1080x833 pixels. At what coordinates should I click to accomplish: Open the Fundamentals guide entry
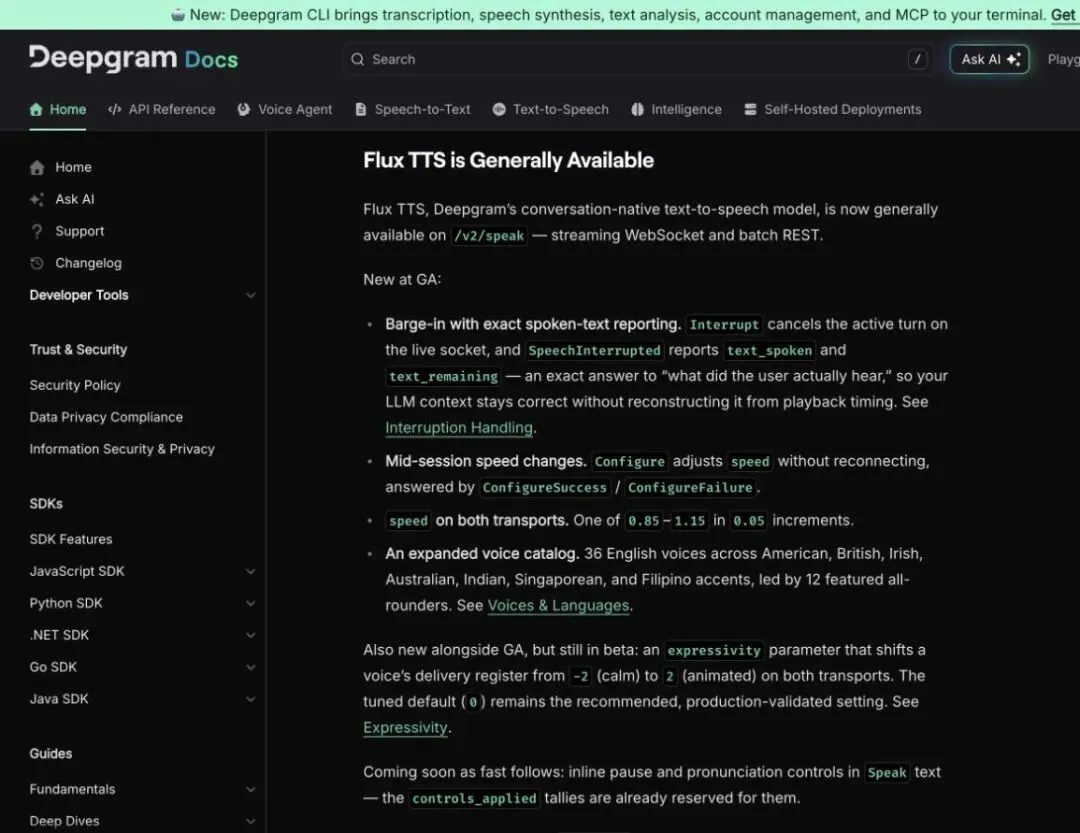click(72, 789)
